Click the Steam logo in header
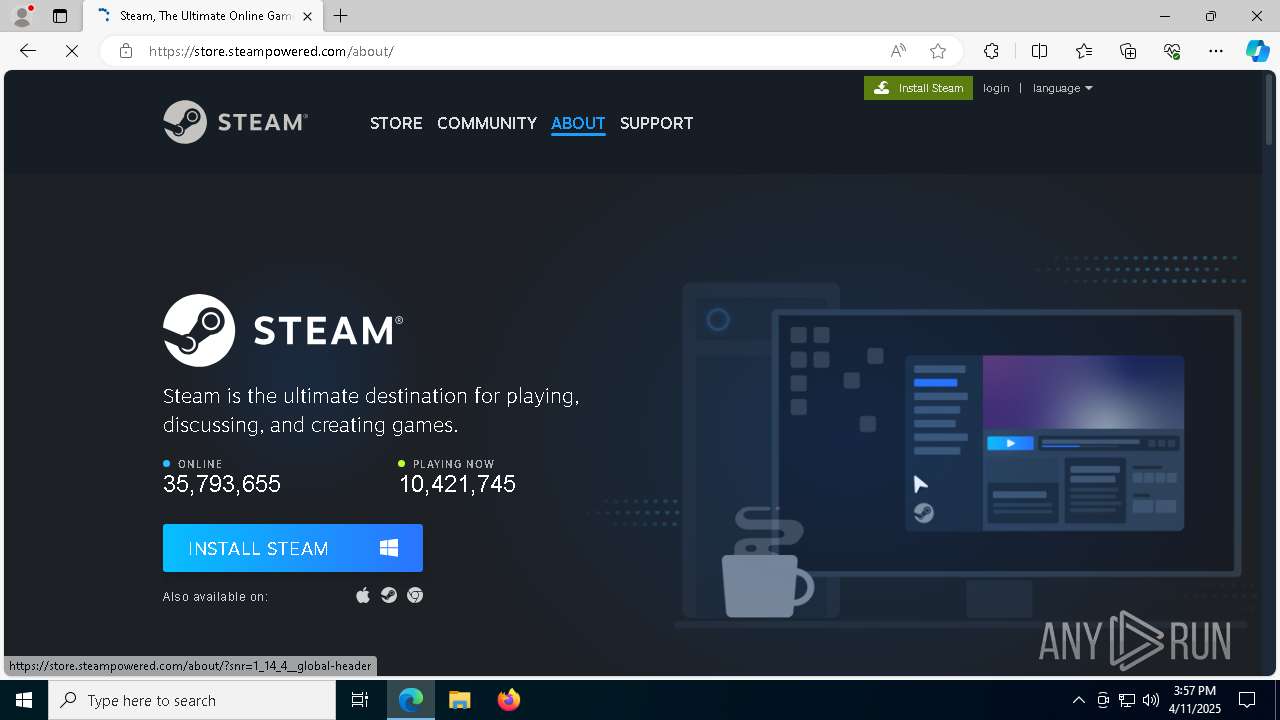Screen dimensions: 1280x720 [236, 122]
